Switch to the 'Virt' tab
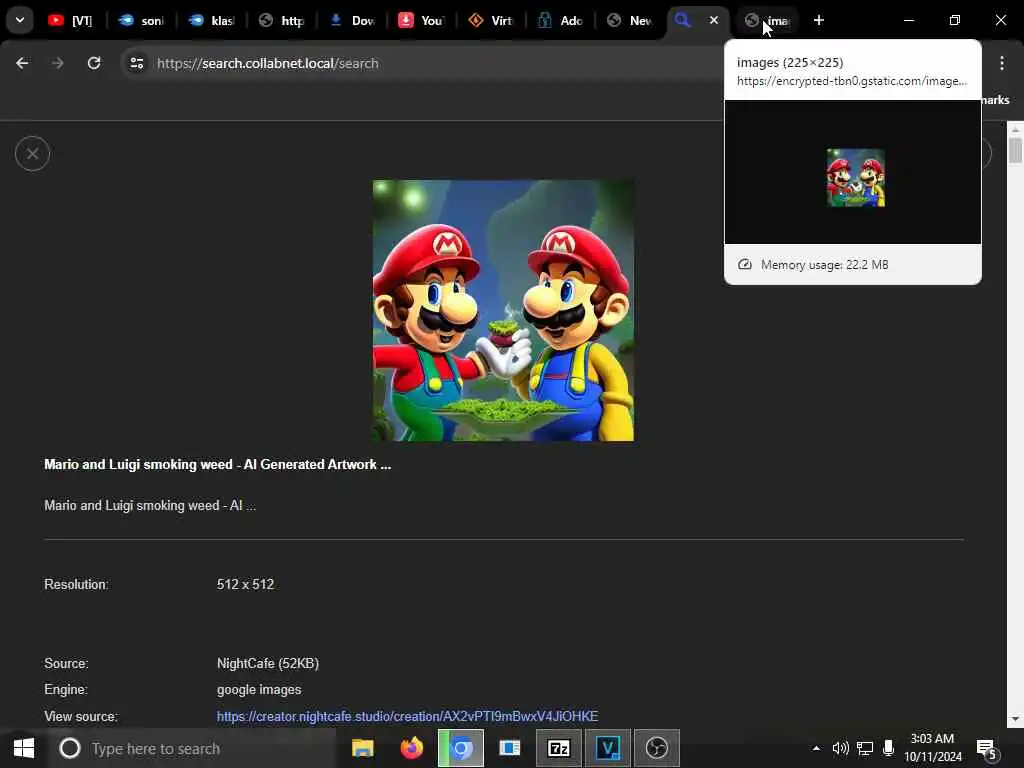1024x768 pixels. 491,20
